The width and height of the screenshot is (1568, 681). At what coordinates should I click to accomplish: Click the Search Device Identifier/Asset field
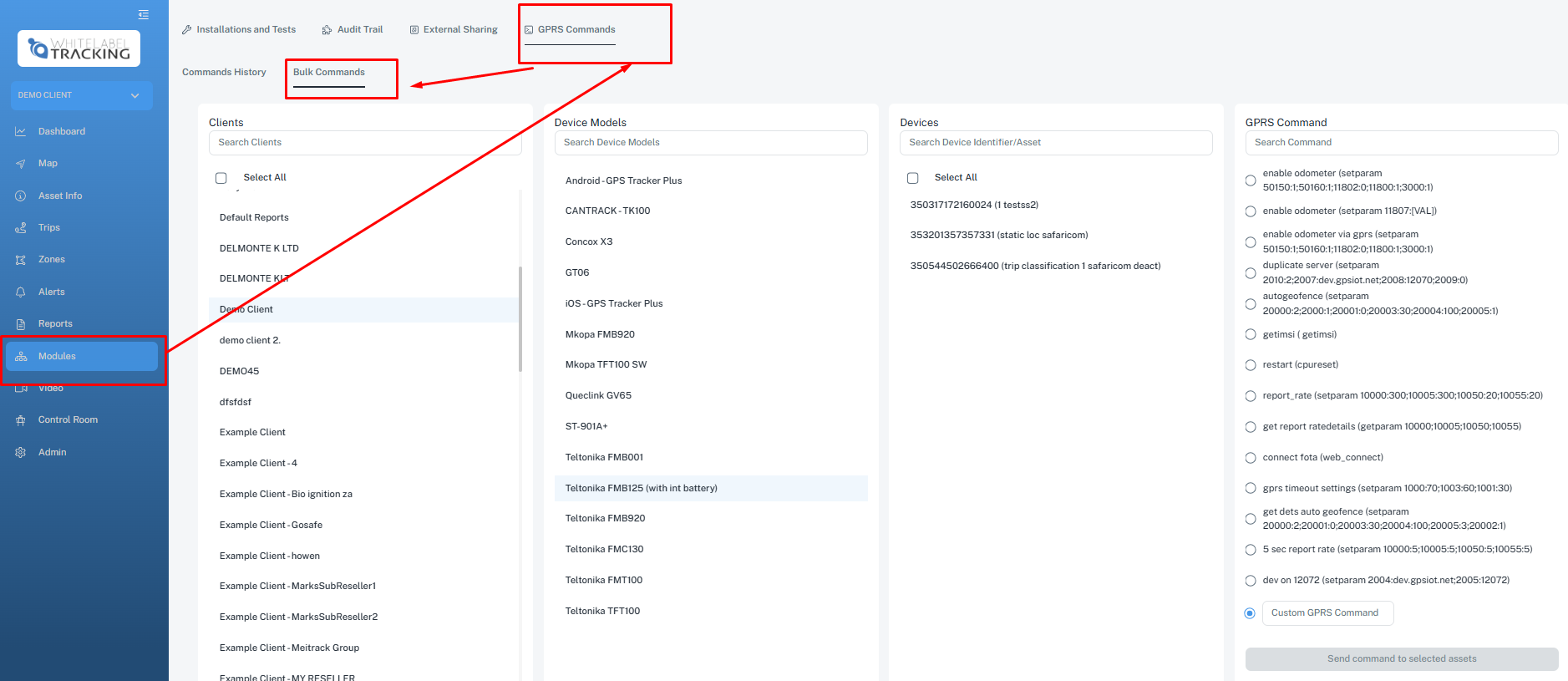click(x=1055, y=143)
